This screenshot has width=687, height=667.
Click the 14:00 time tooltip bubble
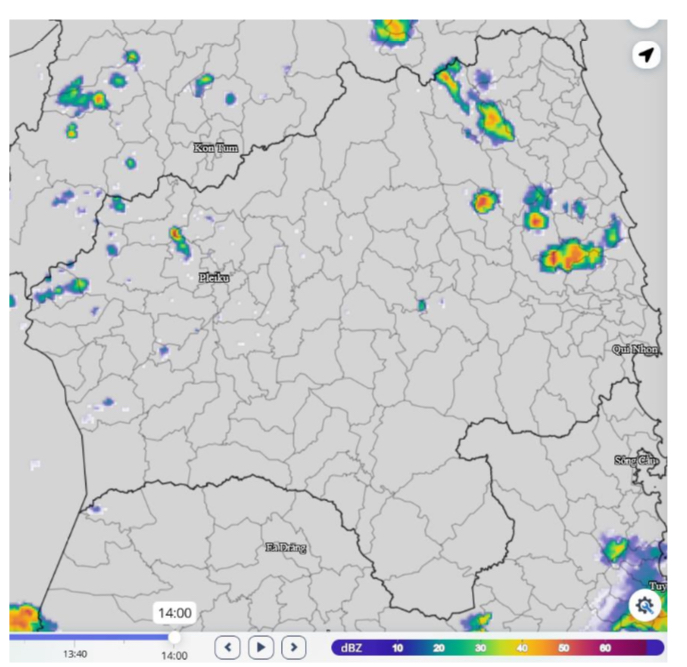tap(173, 613)
